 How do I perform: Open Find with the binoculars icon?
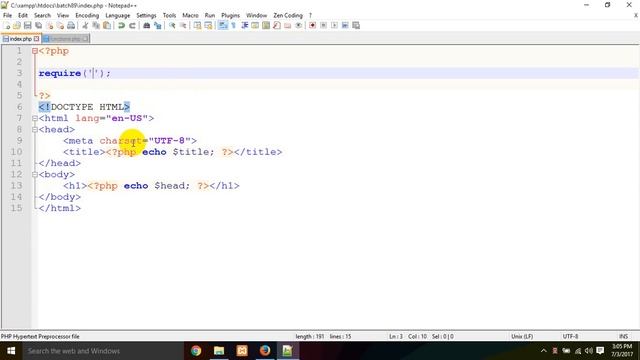click(x=147, y=25)
